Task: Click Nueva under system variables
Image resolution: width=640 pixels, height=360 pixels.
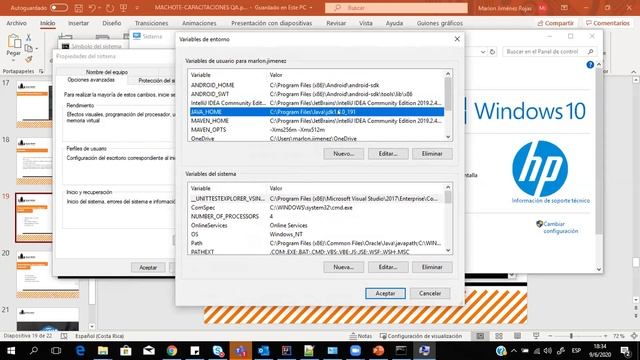Action: 343,267
